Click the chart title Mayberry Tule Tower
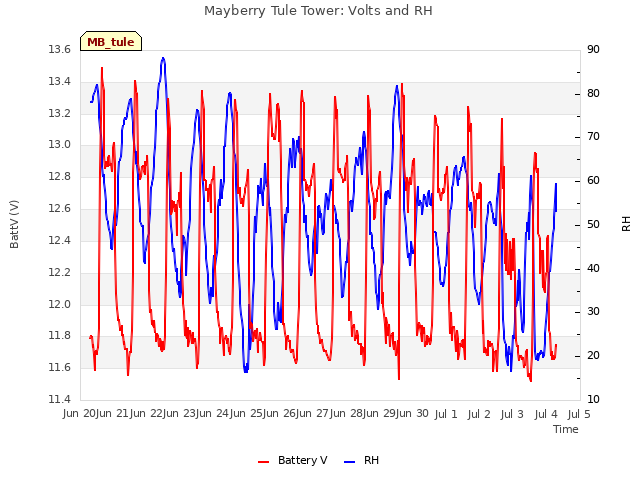 [318, 11]
